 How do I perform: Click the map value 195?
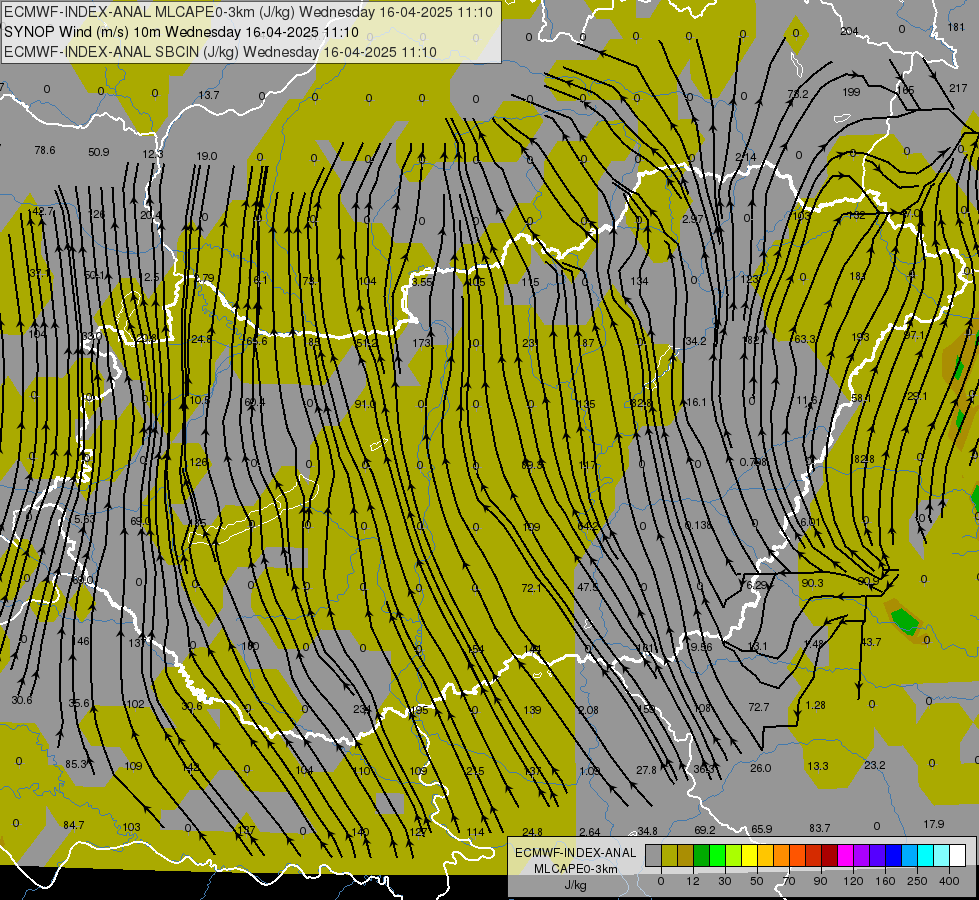pyautogui.click(x=420, y=711)
